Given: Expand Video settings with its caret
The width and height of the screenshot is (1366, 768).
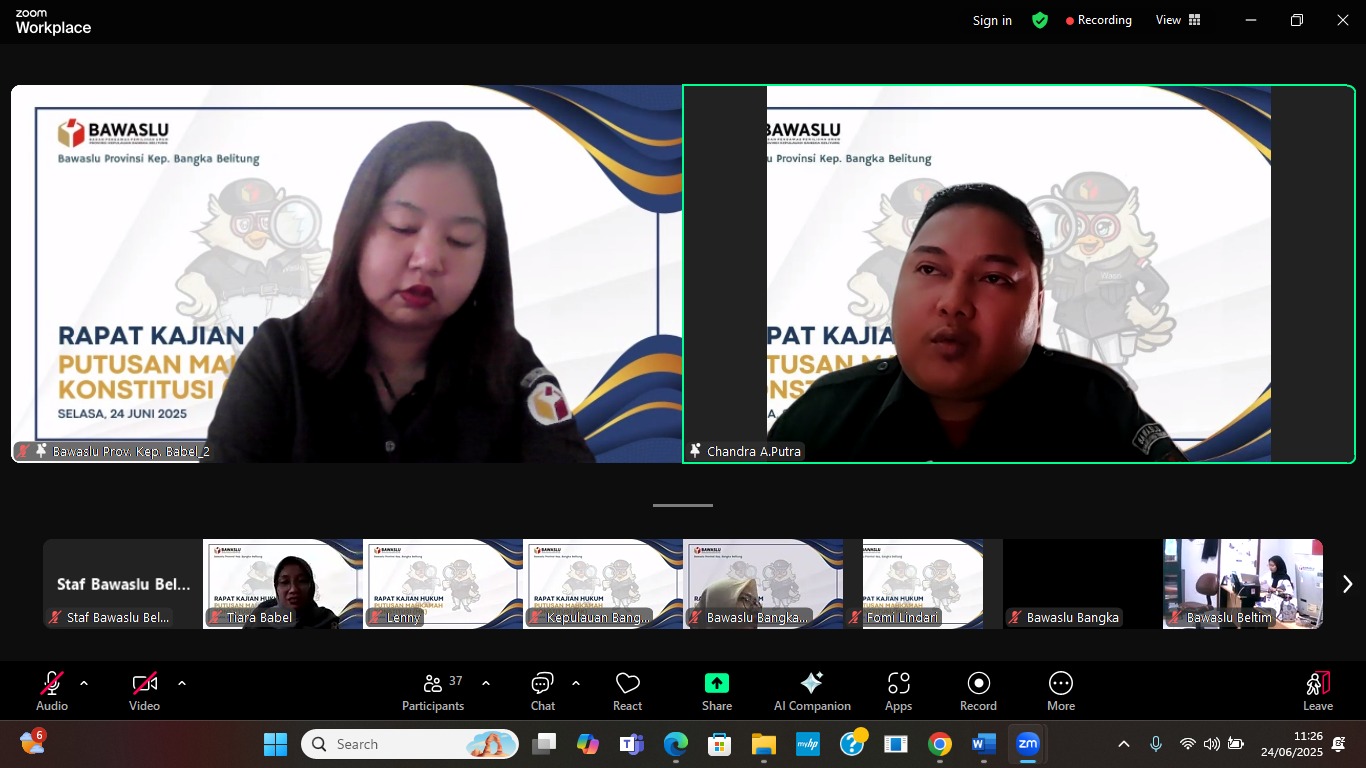Looking at the screenshot, I should [181, 682].
